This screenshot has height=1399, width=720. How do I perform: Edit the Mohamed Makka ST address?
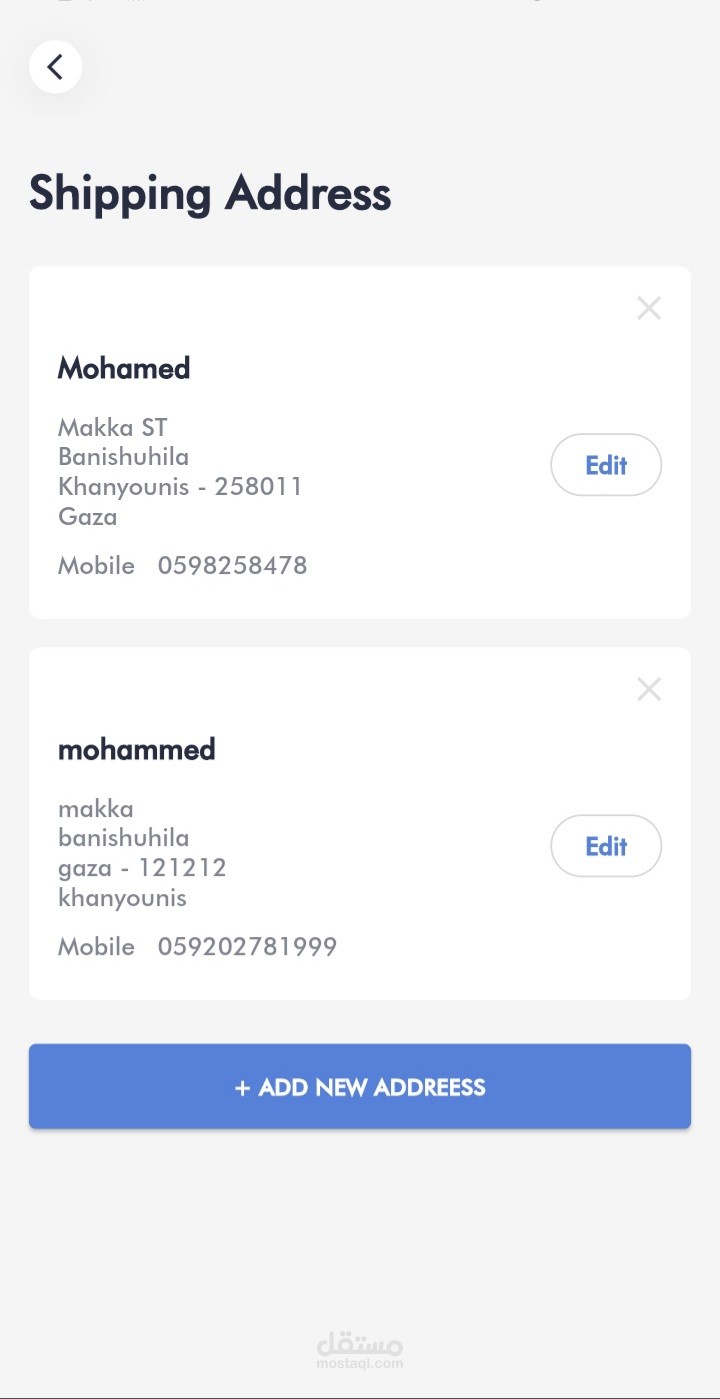[606, 465]
